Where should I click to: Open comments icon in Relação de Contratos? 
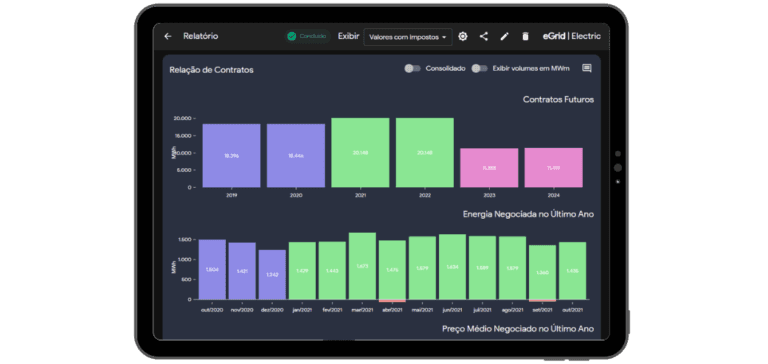(586, 69)
